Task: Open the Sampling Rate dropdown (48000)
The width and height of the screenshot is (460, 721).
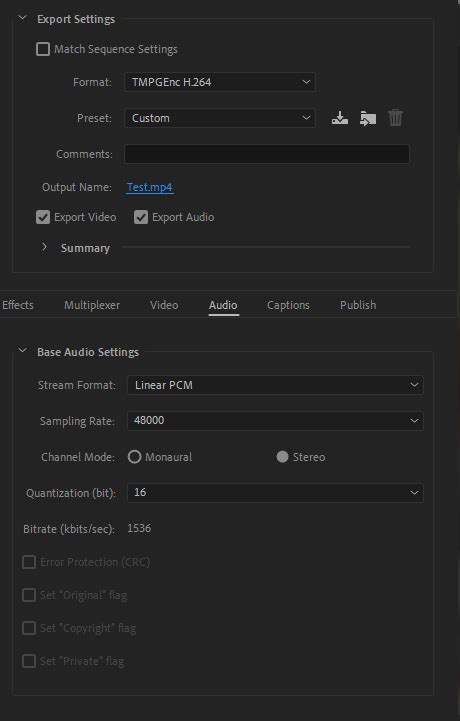Action: tap(275, 420)
